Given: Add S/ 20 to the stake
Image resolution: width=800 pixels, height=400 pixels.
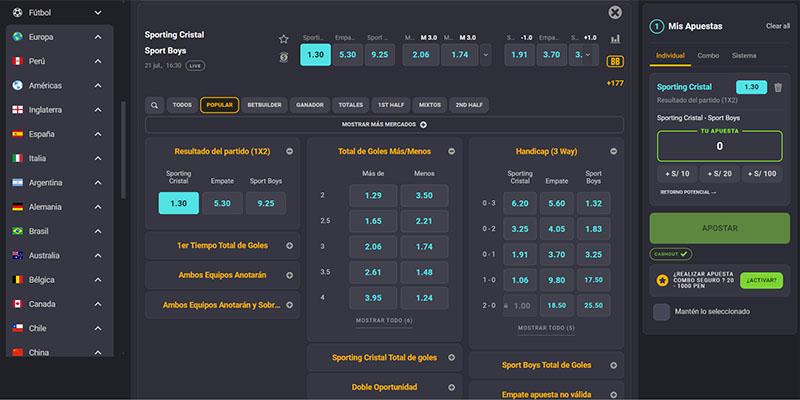Looking at the screenshot, I should tap(719, 174).
